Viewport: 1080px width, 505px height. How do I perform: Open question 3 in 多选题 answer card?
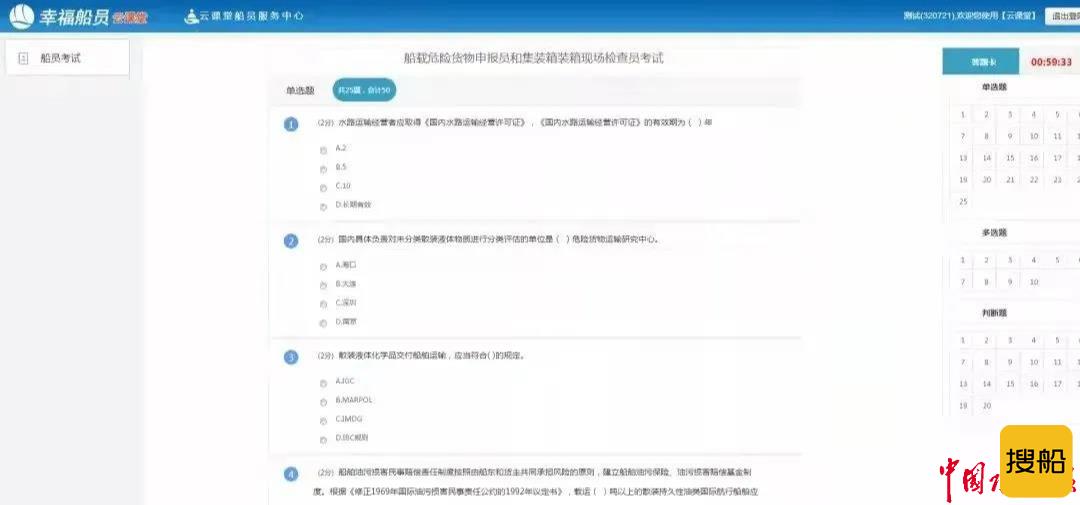tap(1010, 260)
